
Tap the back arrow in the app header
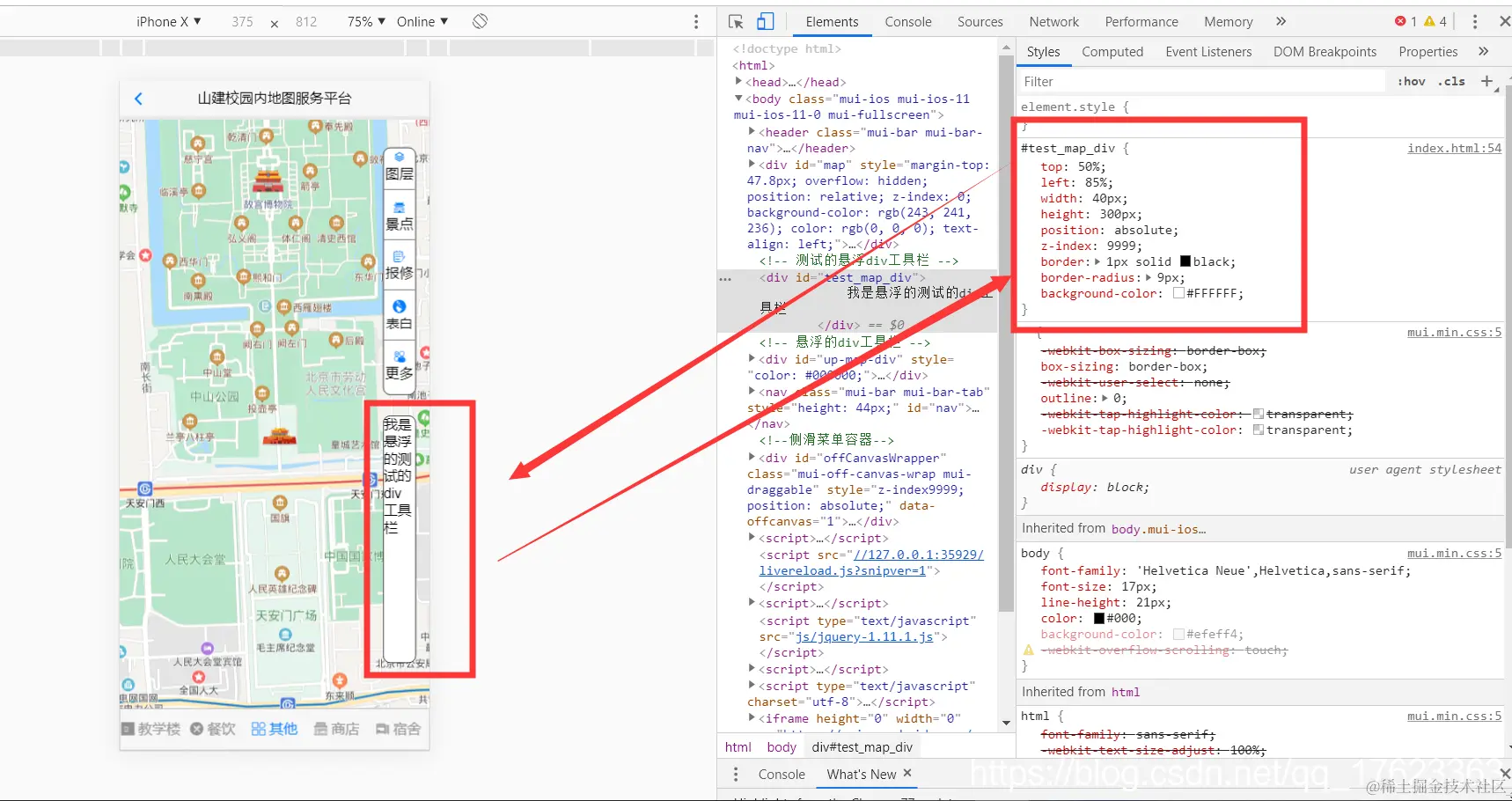pos(138,99)
